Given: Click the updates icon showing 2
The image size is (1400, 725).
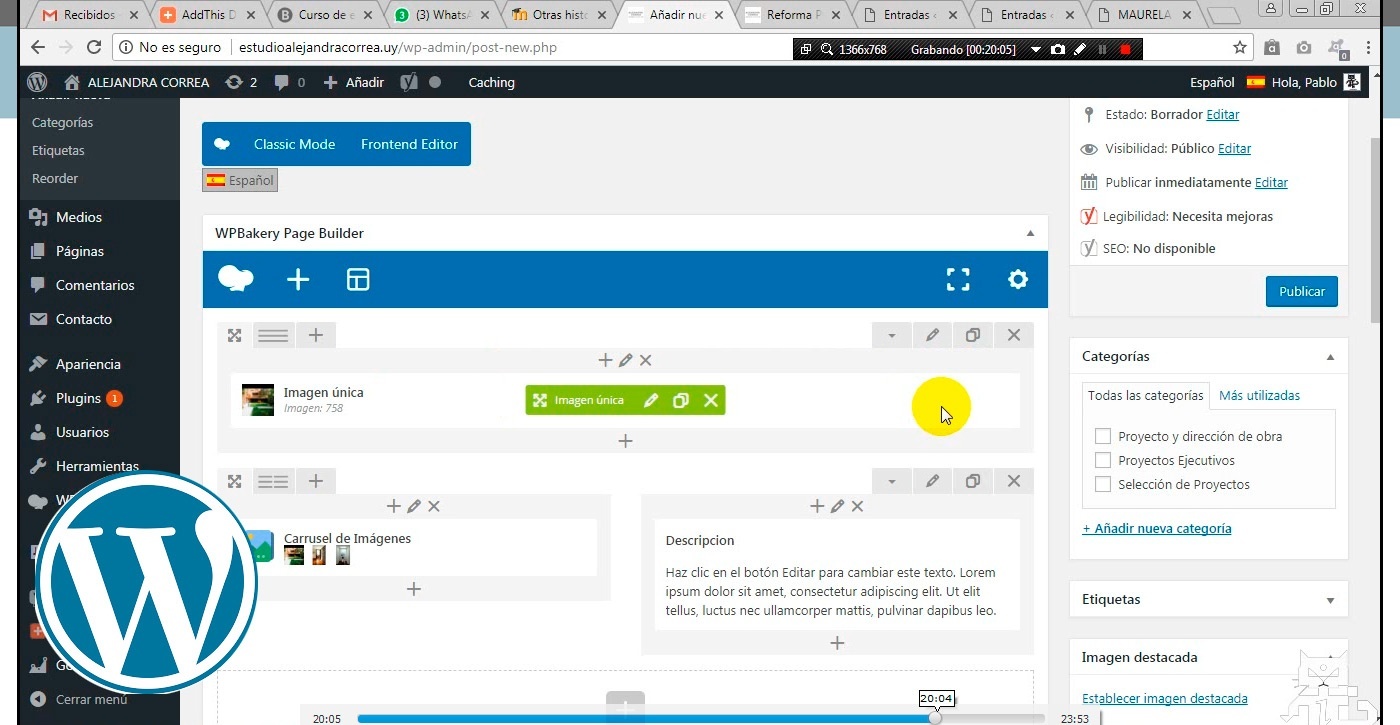Looking at the screenshot, I should point(241,82).
